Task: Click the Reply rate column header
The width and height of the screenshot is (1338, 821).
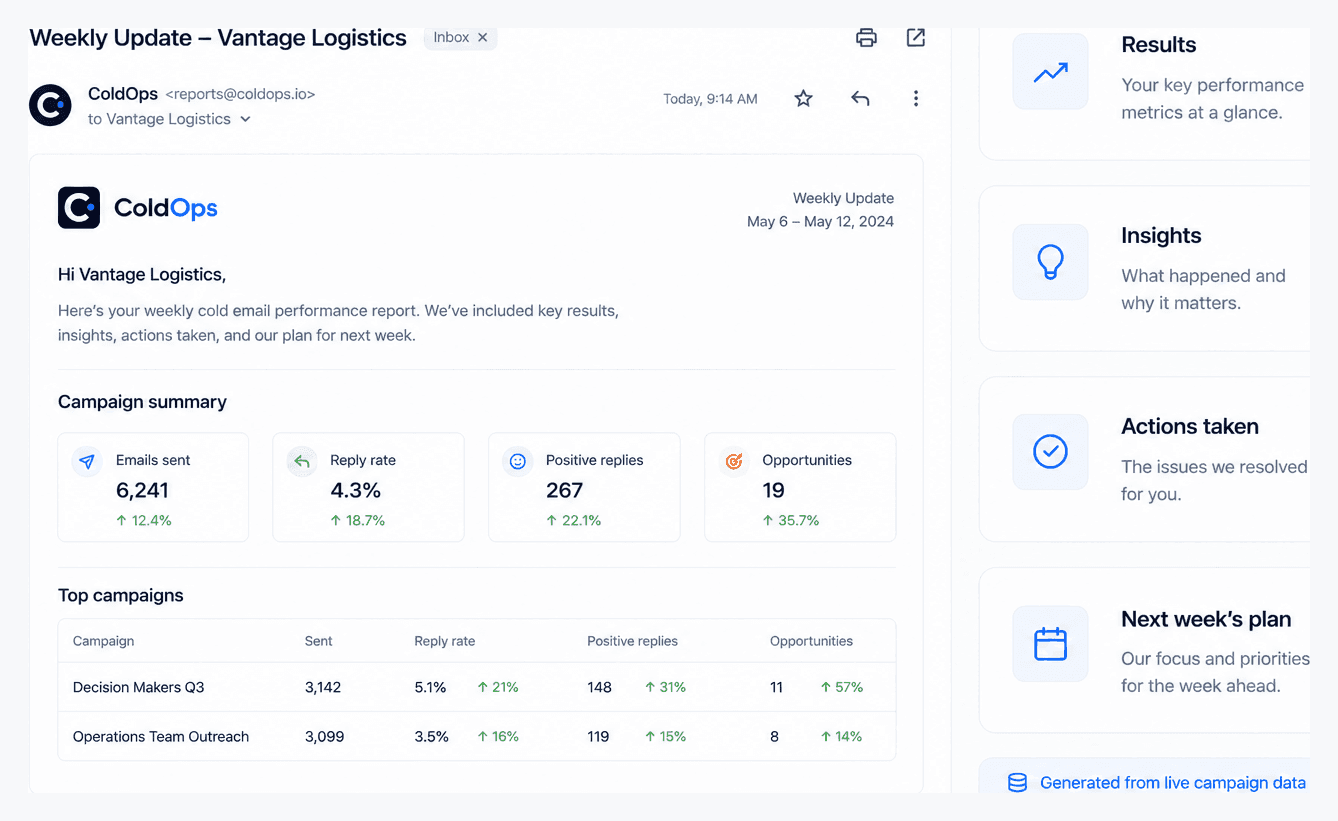Action: [445, 641]
